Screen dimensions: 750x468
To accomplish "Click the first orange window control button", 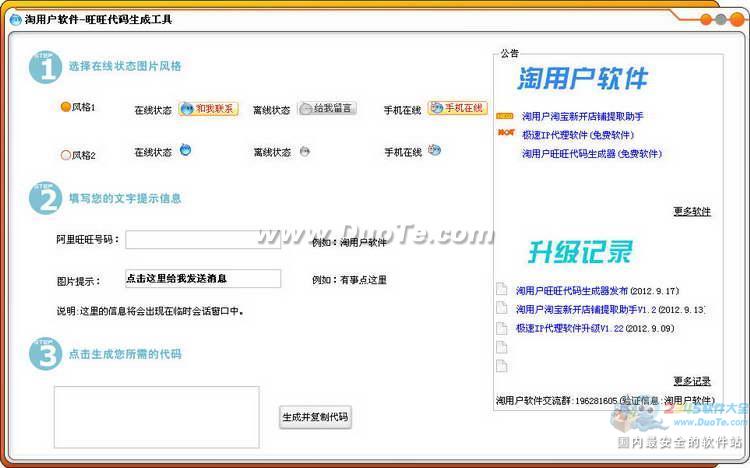I will [706, 20].
